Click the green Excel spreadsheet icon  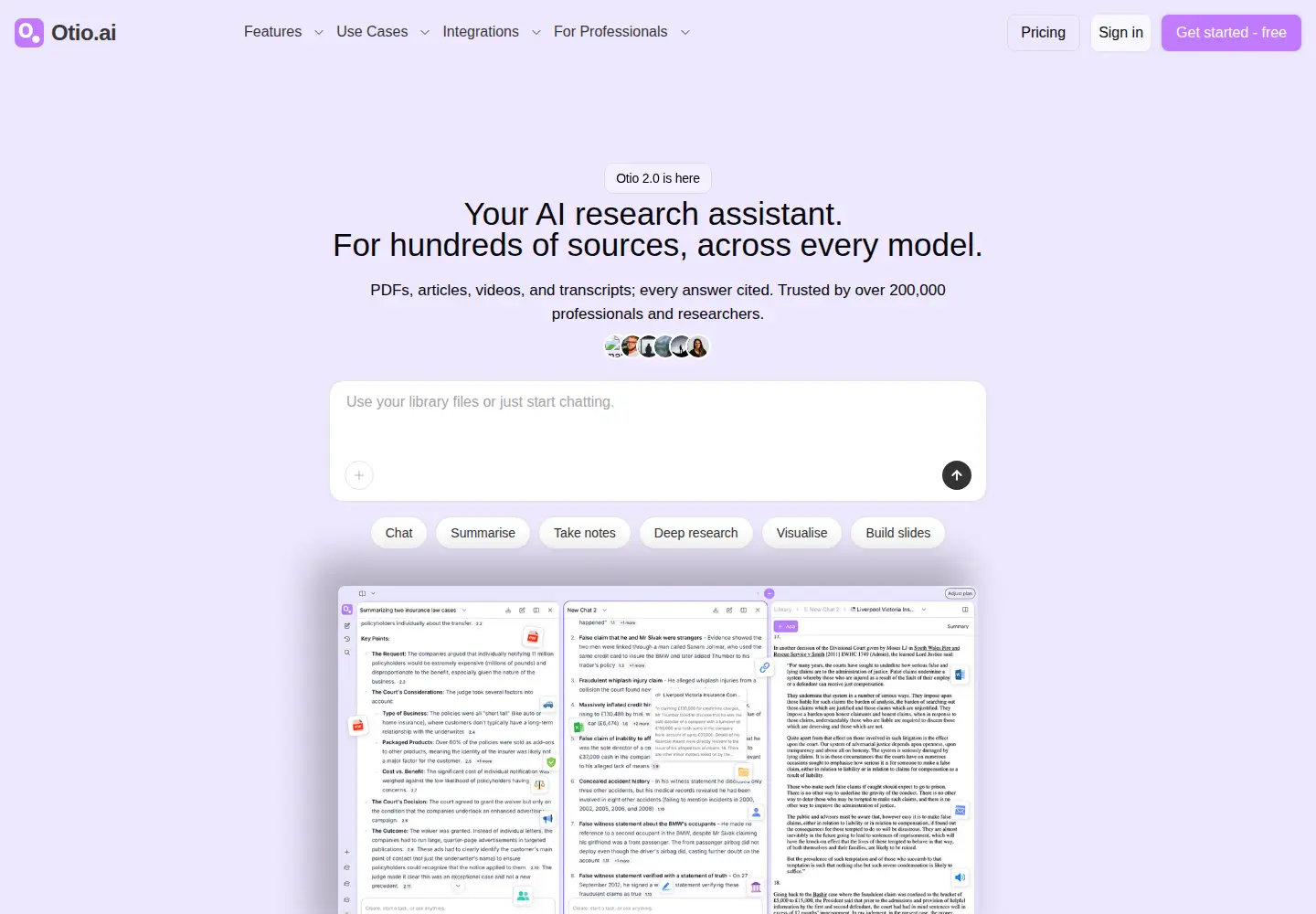(x=578, y=728)
